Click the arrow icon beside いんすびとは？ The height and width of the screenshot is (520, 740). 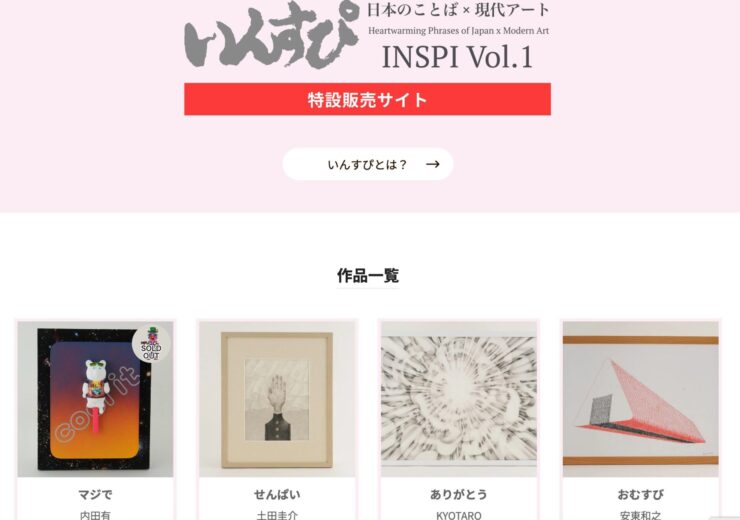[433, 164]
